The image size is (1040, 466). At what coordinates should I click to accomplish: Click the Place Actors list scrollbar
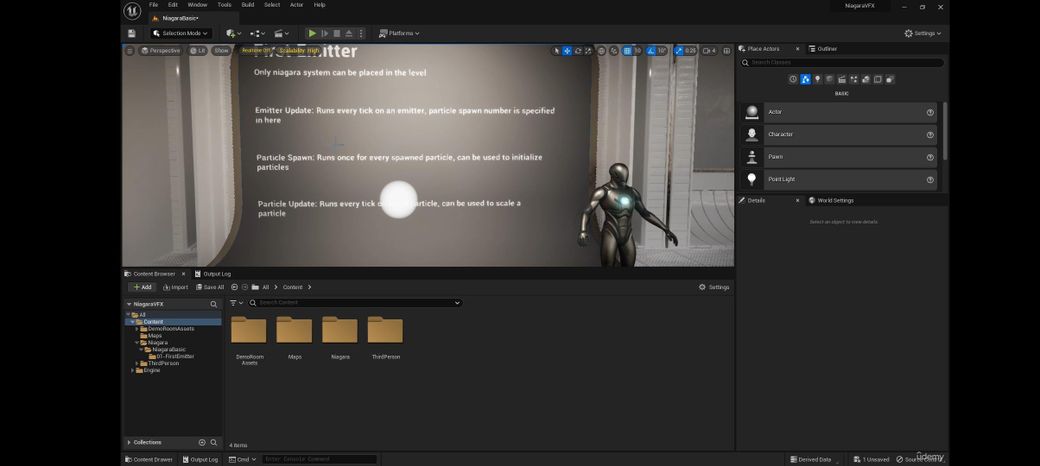(943, 130)
